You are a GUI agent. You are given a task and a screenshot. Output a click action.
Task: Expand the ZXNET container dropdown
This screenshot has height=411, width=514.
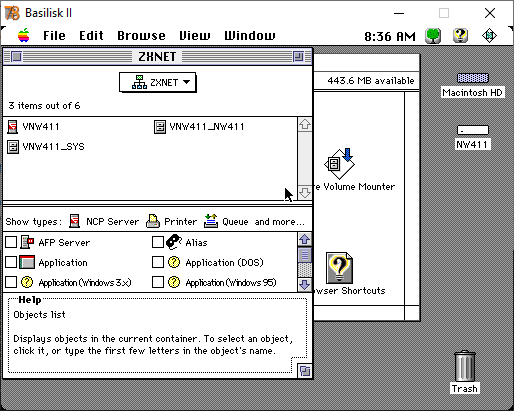point(157,82)
